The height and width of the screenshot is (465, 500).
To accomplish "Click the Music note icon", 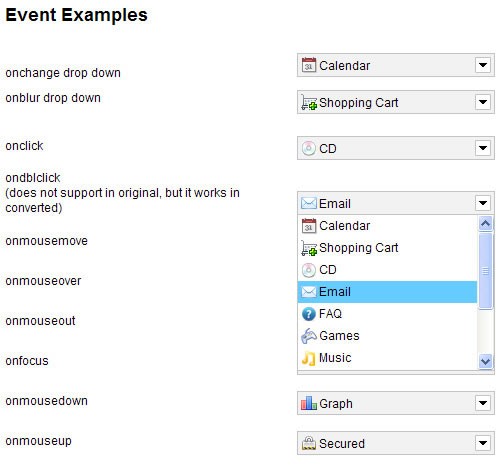I will (x=309, y=358).
